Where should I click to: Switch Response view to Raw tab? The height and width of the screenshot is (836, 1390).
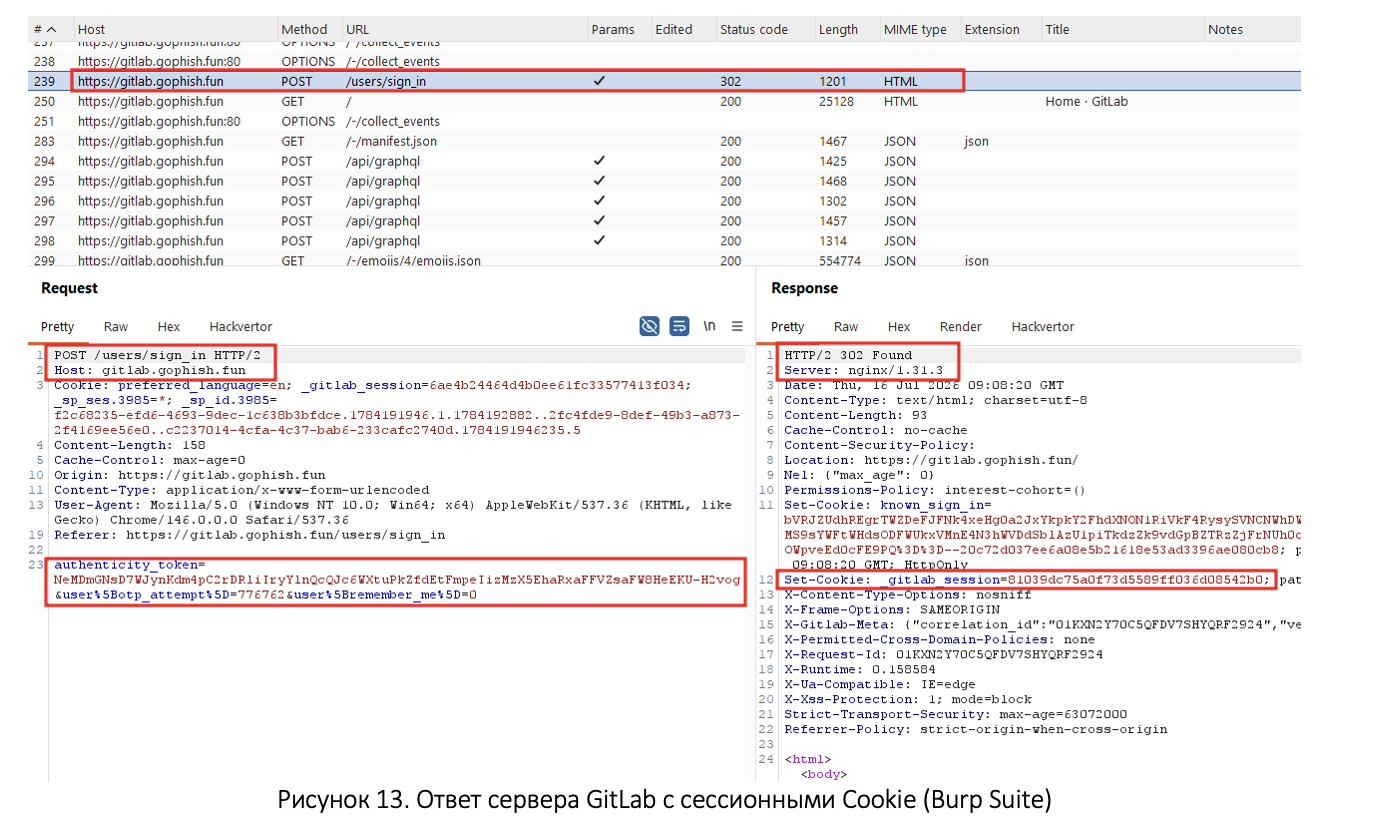click(846, 327)
